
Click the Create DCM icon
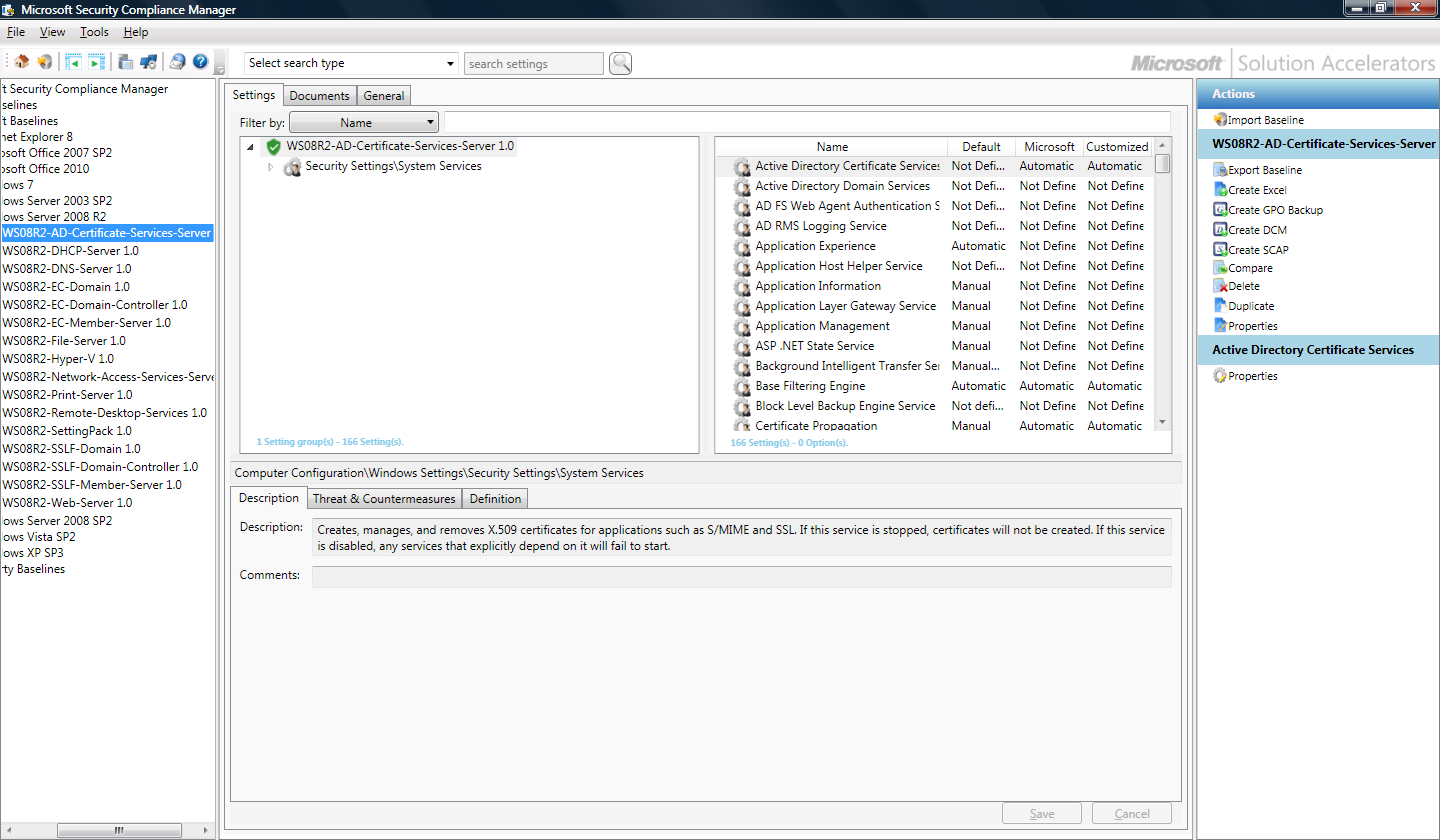coord(1220,230)
